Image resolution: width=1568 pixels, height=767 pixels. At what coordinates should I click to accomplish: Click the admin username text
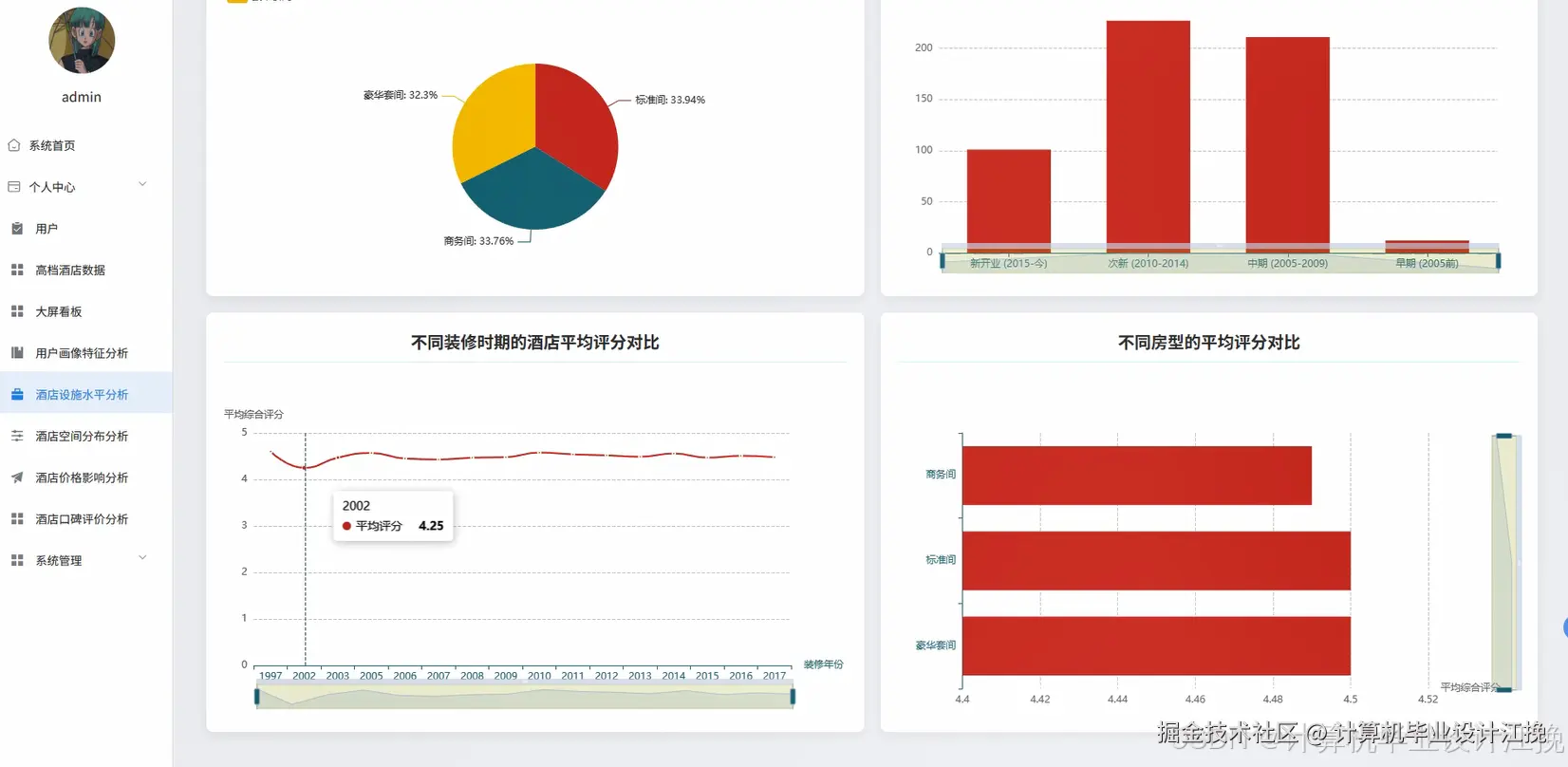(82, 97)
